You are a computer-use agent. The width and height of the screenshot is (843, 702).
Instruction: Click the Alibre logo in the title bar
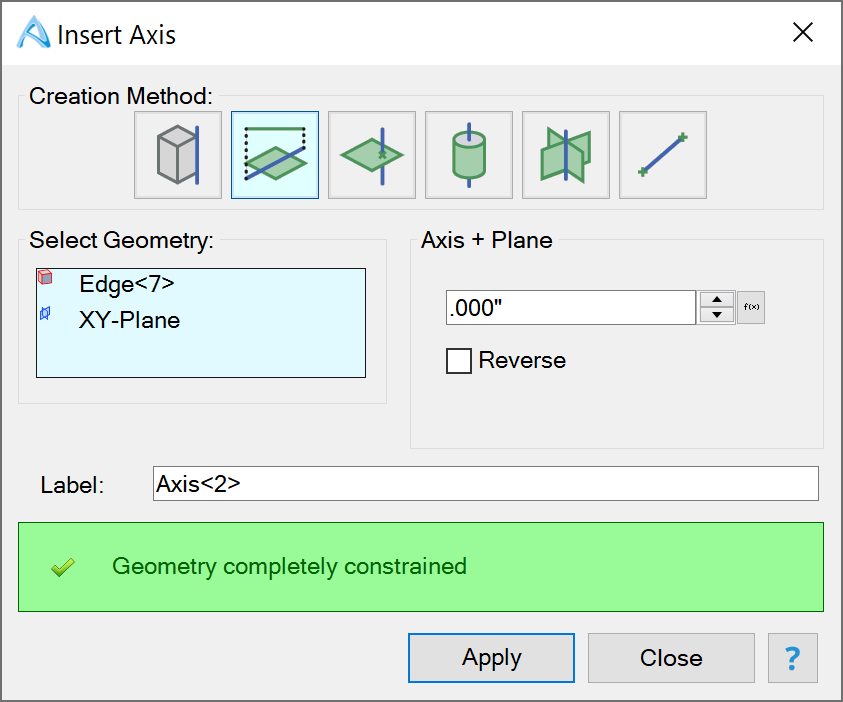[33, 32]
